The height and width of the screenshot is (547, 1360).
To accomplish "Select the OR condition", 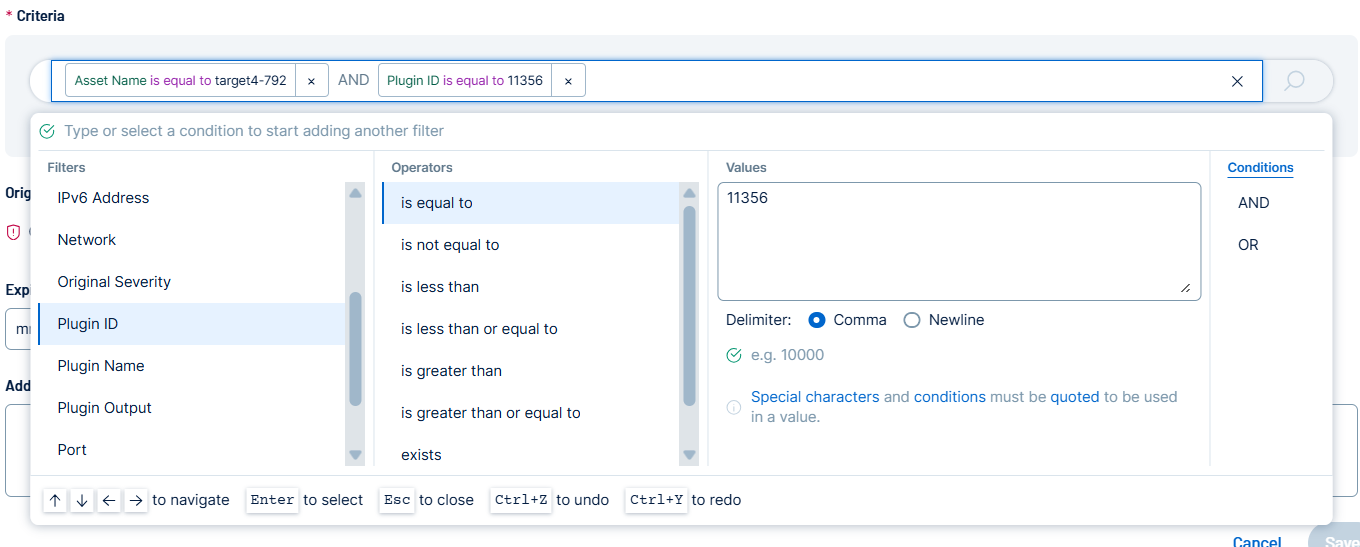I will tap(1248, 245).
